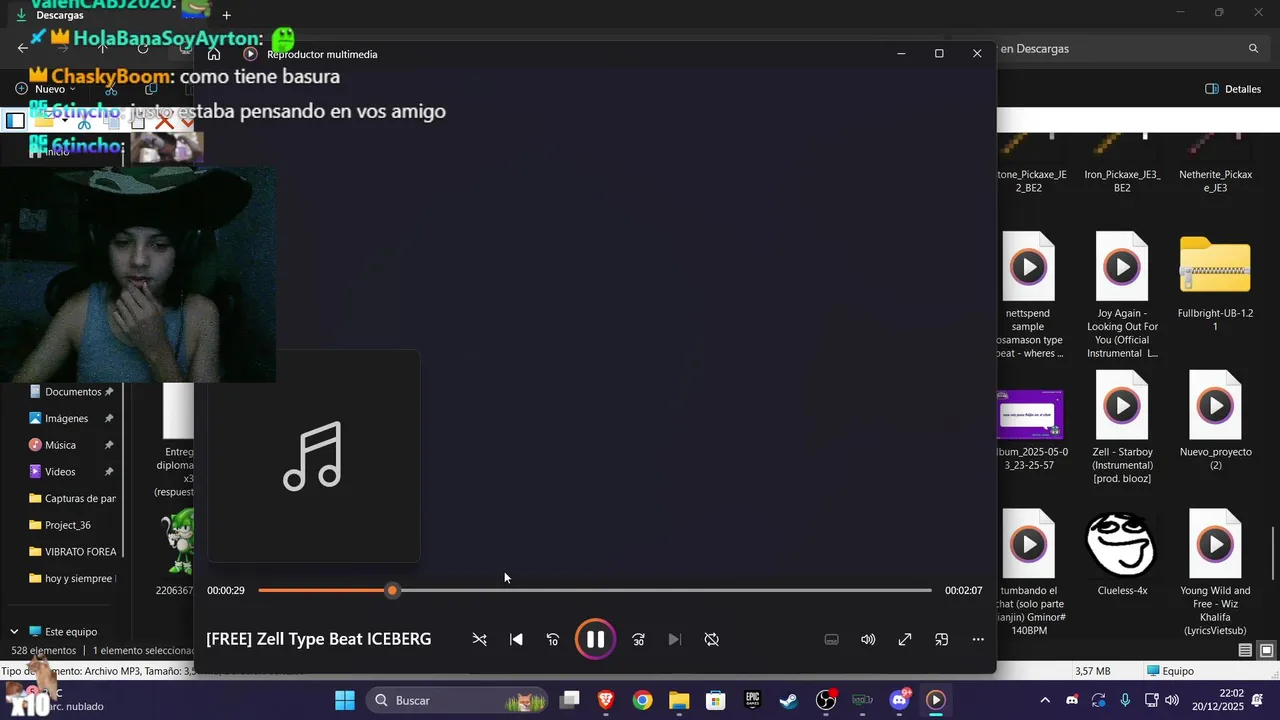Select the Iron_Pickaxe_JE3_BE2 file

point(1122,163)
